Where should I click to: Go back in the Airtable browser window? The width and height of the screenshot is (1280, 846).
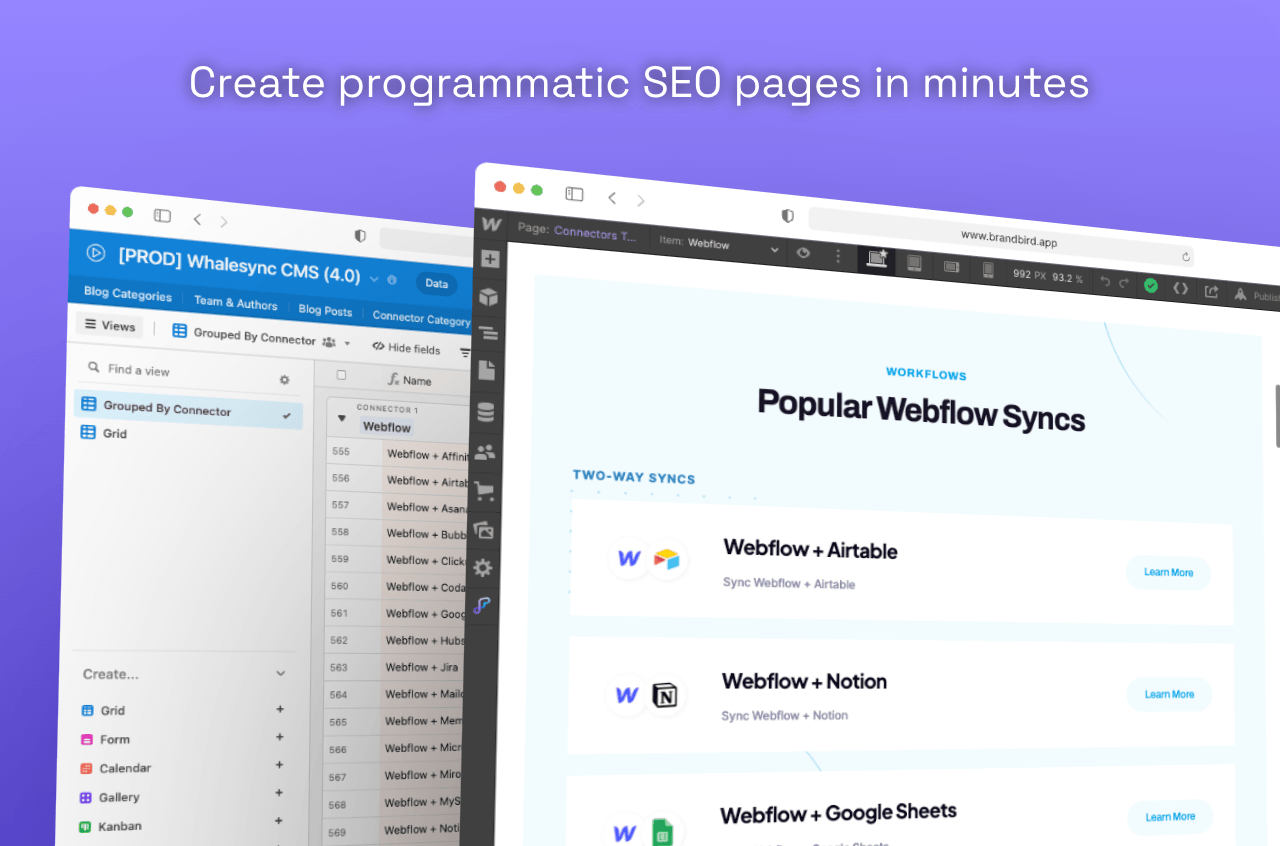(x=197, y=219)
